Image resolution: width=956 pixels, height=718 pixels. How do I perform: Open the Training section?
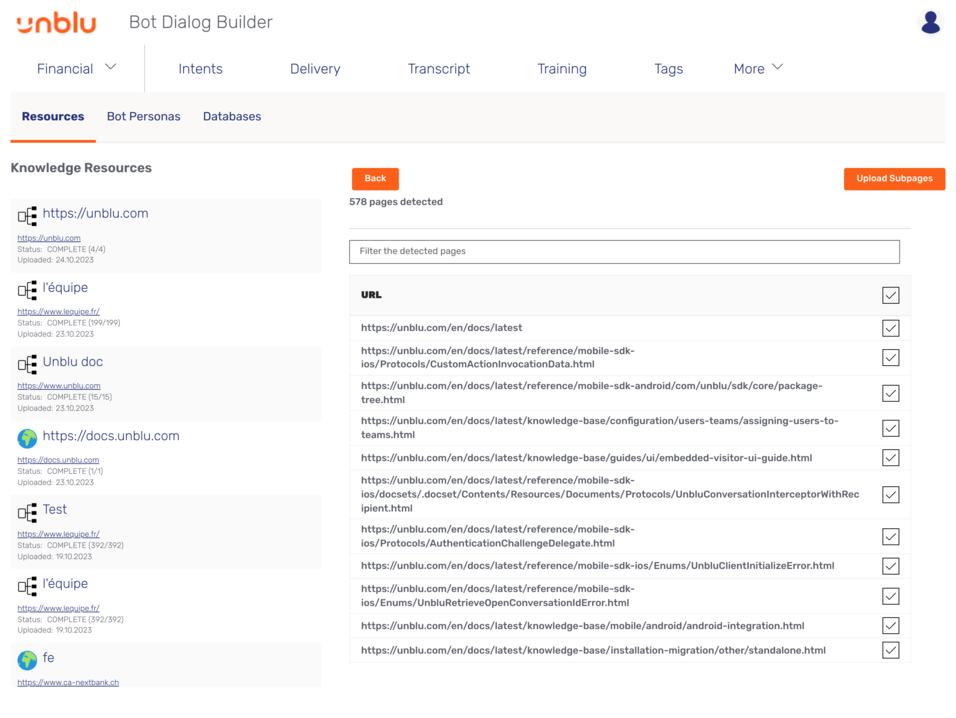[562, 69]
